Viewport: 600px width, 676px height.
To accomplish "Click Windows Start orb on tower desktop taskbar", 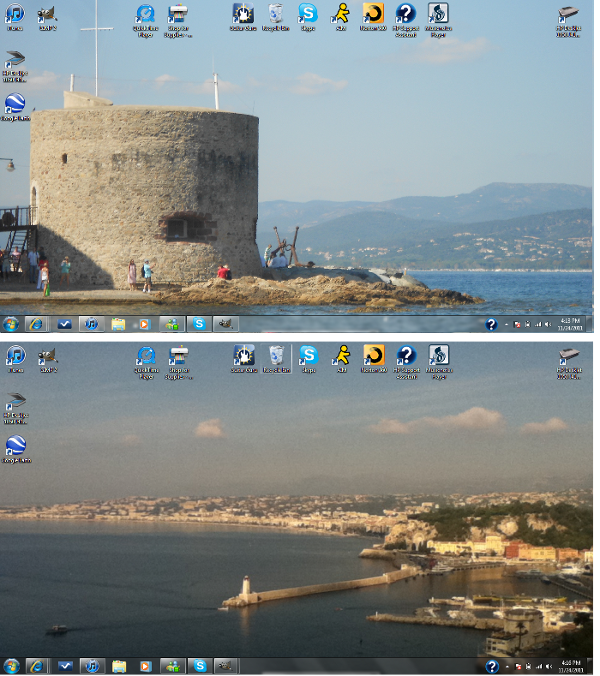I will tap(11, 324).
